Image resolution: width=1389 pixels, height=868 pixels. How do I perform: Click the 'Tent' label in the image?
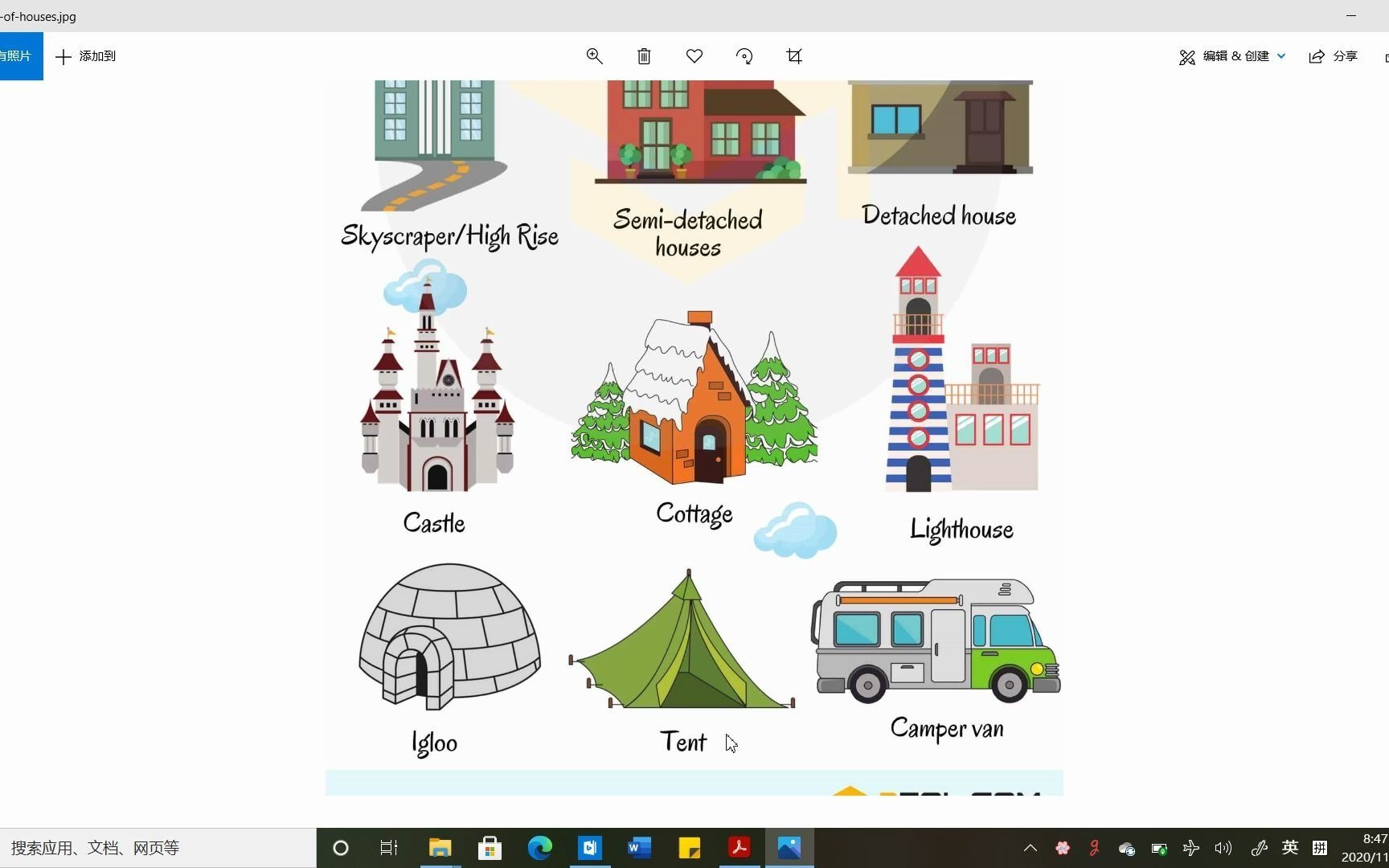683,741
